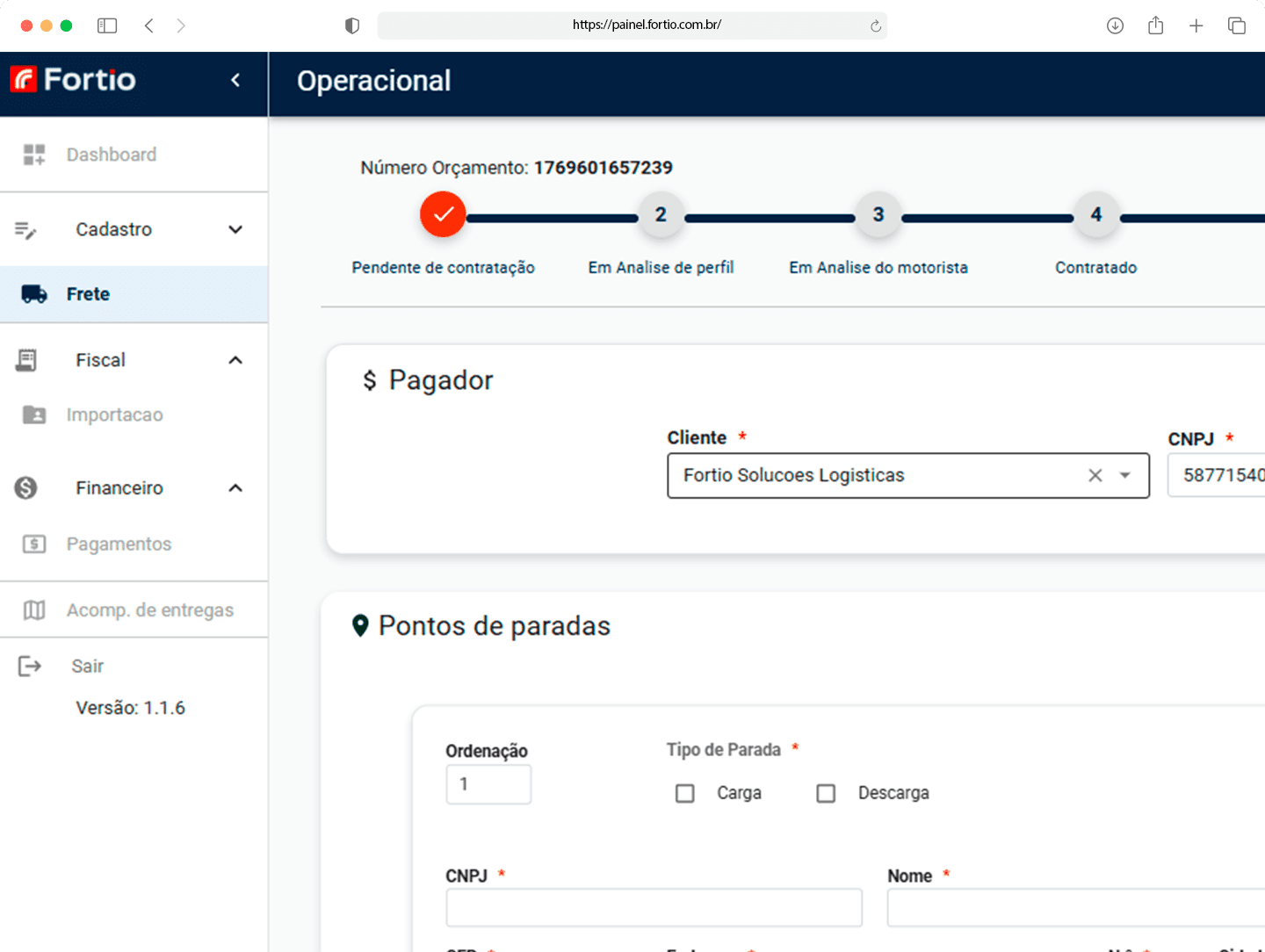The width and height of the screenshot is (1265, 952).
Task: Click the Ordenação input field
Action: (x=488, y=784)
